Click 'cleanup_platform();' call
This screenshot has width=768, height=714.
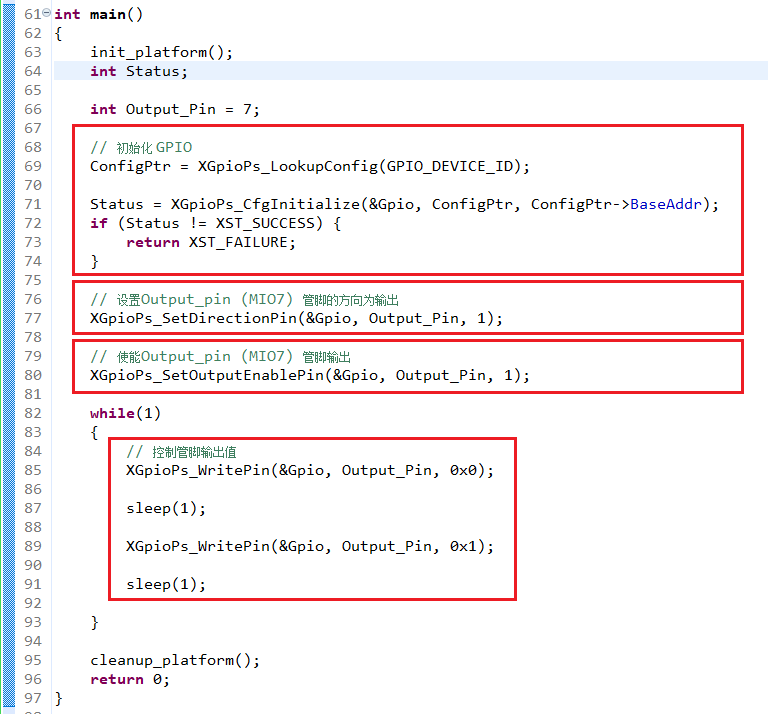click(175, 661)
